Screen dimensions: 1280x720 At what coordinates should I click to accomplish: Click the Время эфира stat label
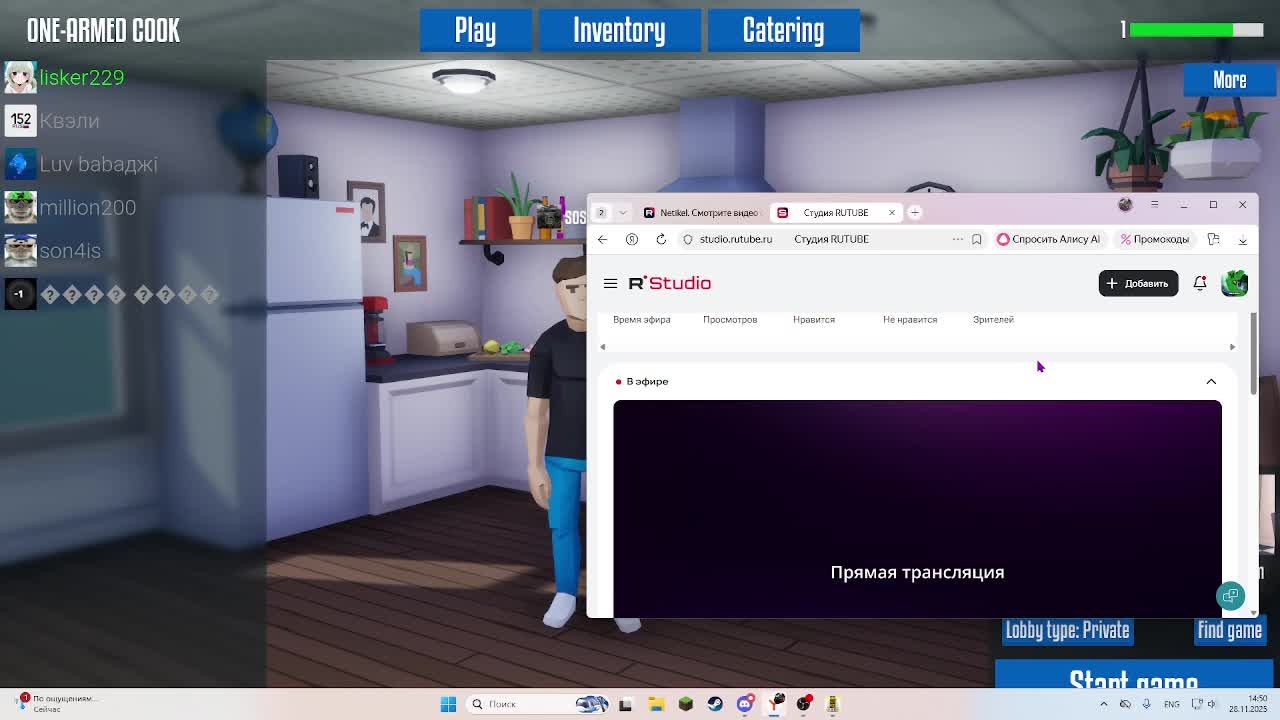click(x=642, y=320)
